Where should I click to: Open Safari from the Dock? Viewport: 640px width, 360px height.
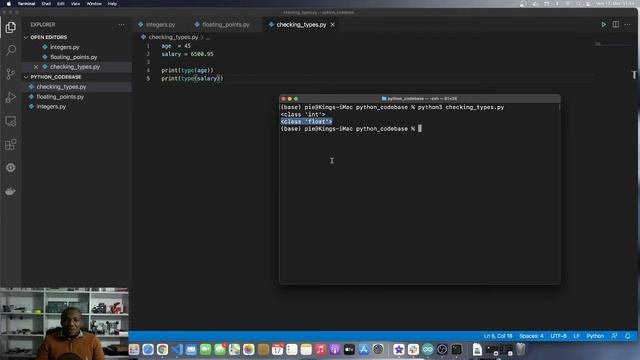coord(148,349)
